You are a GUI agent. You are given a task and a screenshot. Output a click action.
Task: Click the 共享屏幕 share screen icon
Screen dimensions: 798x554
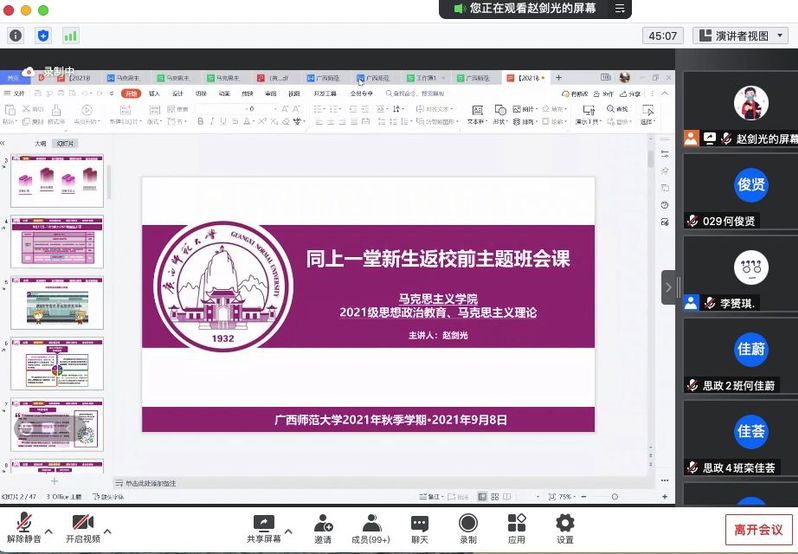tap(264, 522)
